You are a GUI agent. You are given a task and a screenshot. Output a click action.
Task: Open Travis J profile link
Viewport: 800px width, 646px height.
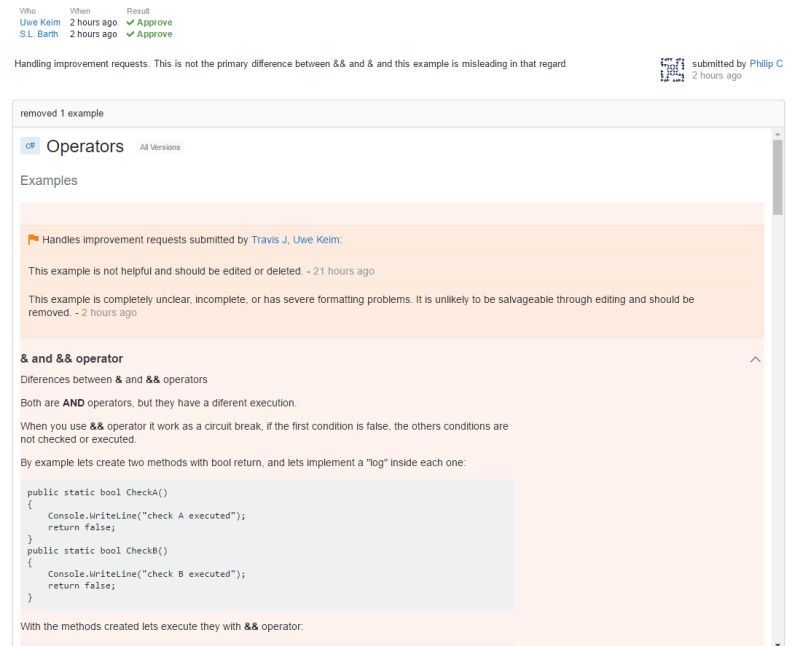(x=269, y=240)
